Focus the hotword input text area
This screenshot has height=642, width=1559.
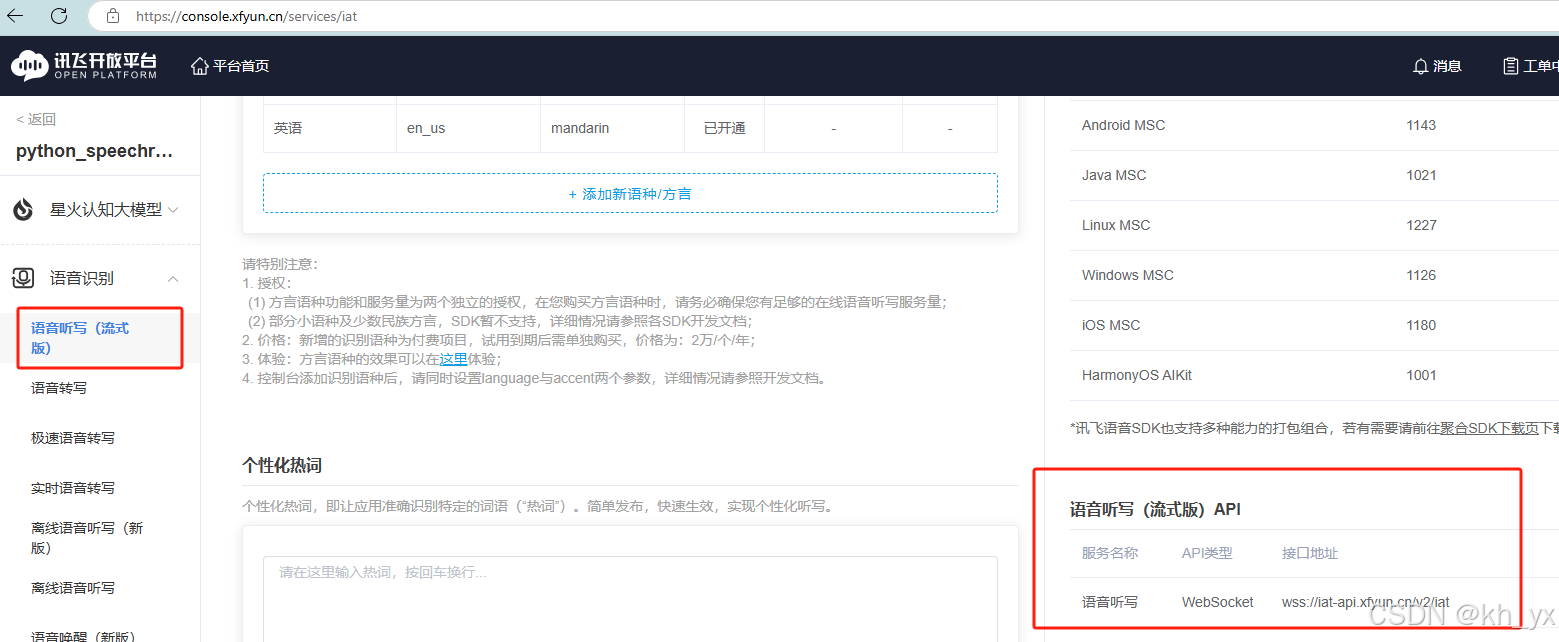[x=630, y=599]
